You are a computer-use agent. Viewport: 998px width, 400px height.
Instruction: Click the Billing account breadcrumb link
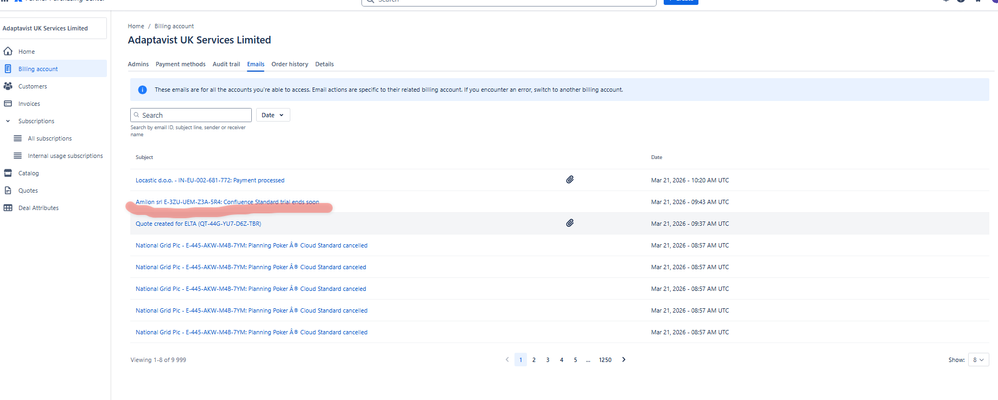coord(174,26)
